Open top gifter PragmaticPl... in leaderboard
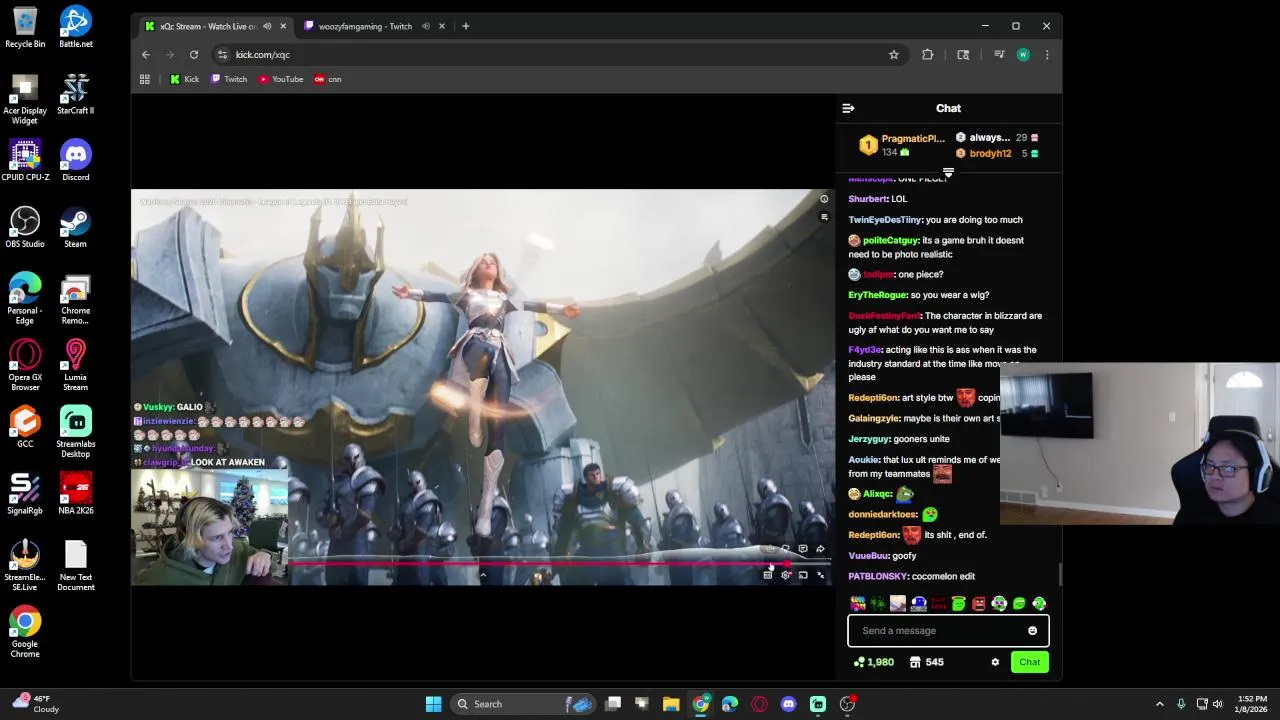The width and height of the screenshot is (1280, 720). 902,145
